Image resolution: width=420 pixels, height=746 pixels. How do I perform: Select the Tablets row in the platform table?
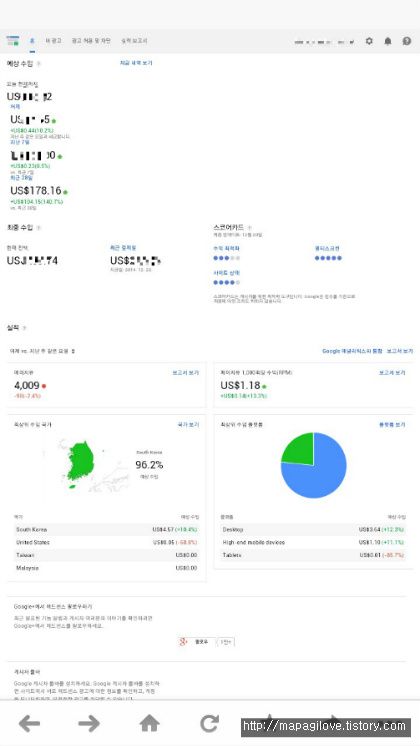click(x=313, y=555)
